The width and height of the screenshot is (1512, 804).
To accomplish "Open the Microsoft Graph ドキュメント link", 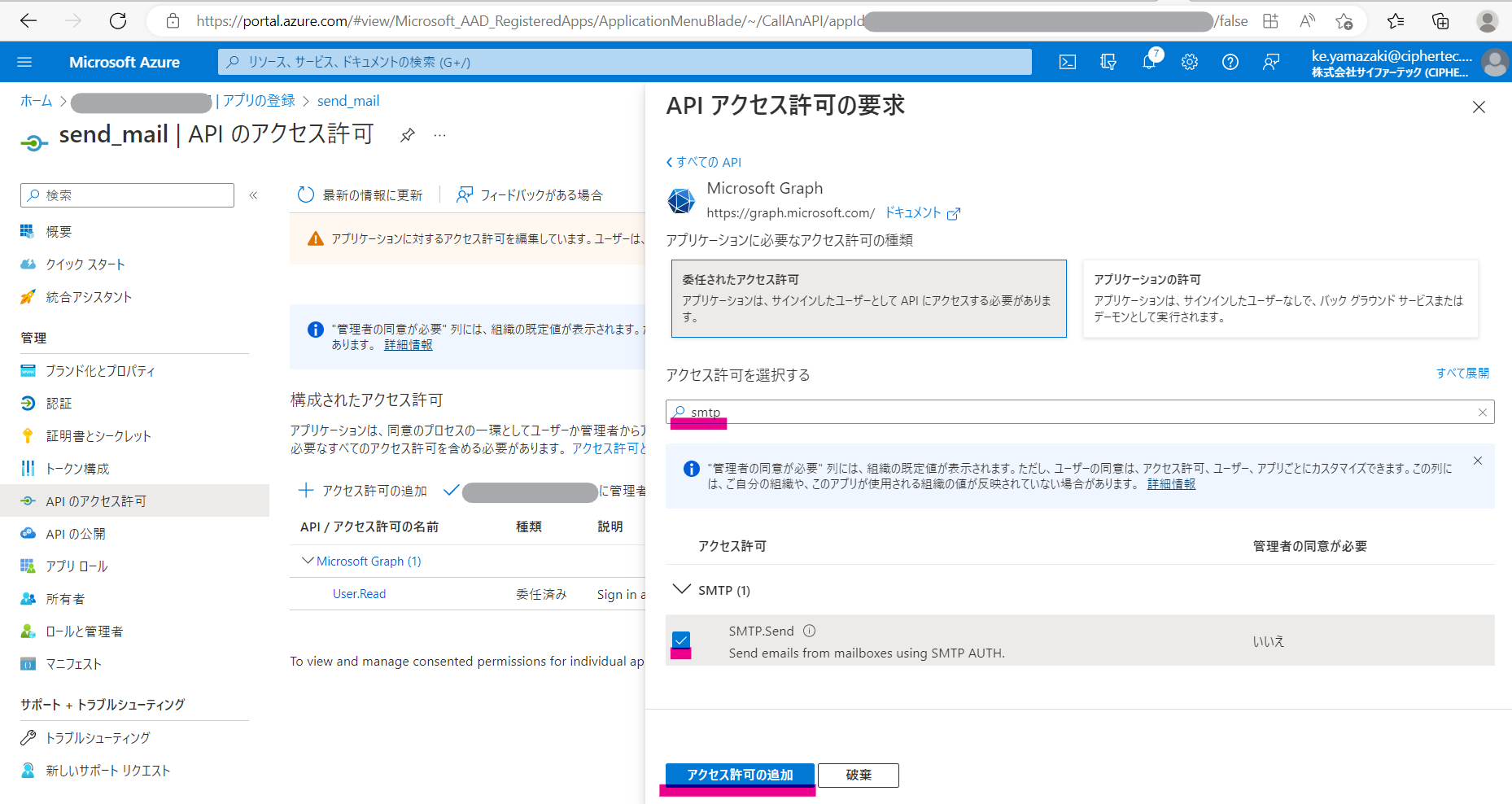I will [922, 212].
